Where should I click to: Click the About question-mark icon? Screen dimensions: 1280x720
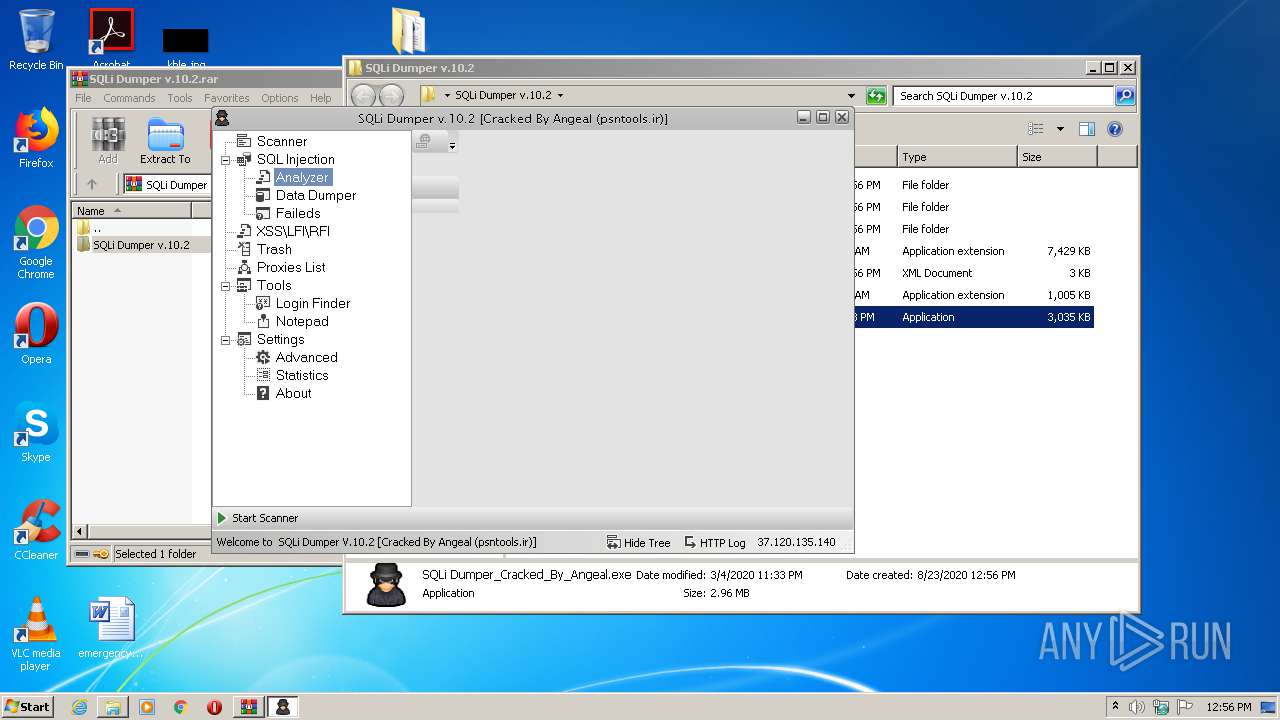(263, 393)
